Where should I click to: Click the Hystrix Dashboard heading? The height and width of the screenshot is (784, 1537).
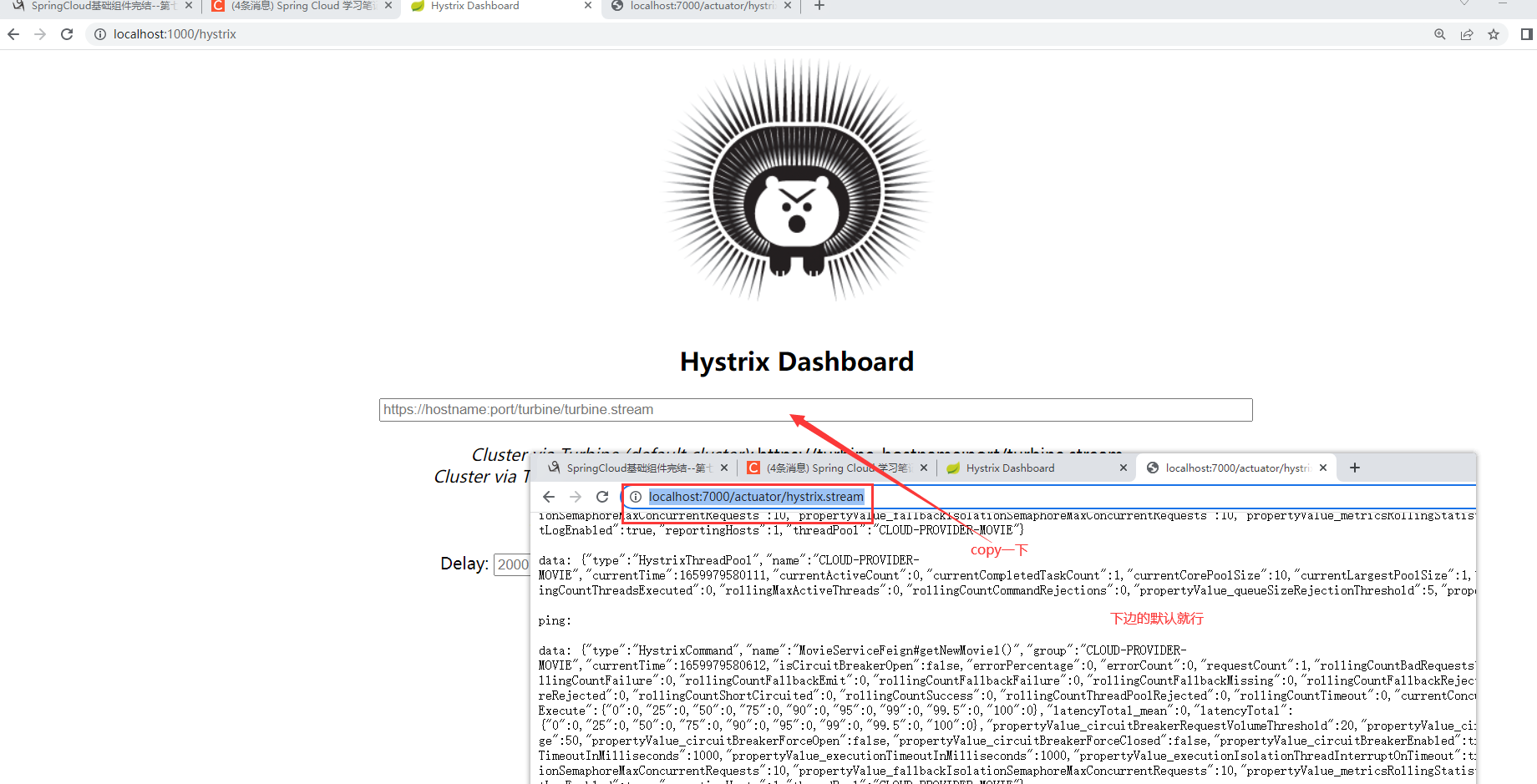pyautogui.click(x=797, y=362)
